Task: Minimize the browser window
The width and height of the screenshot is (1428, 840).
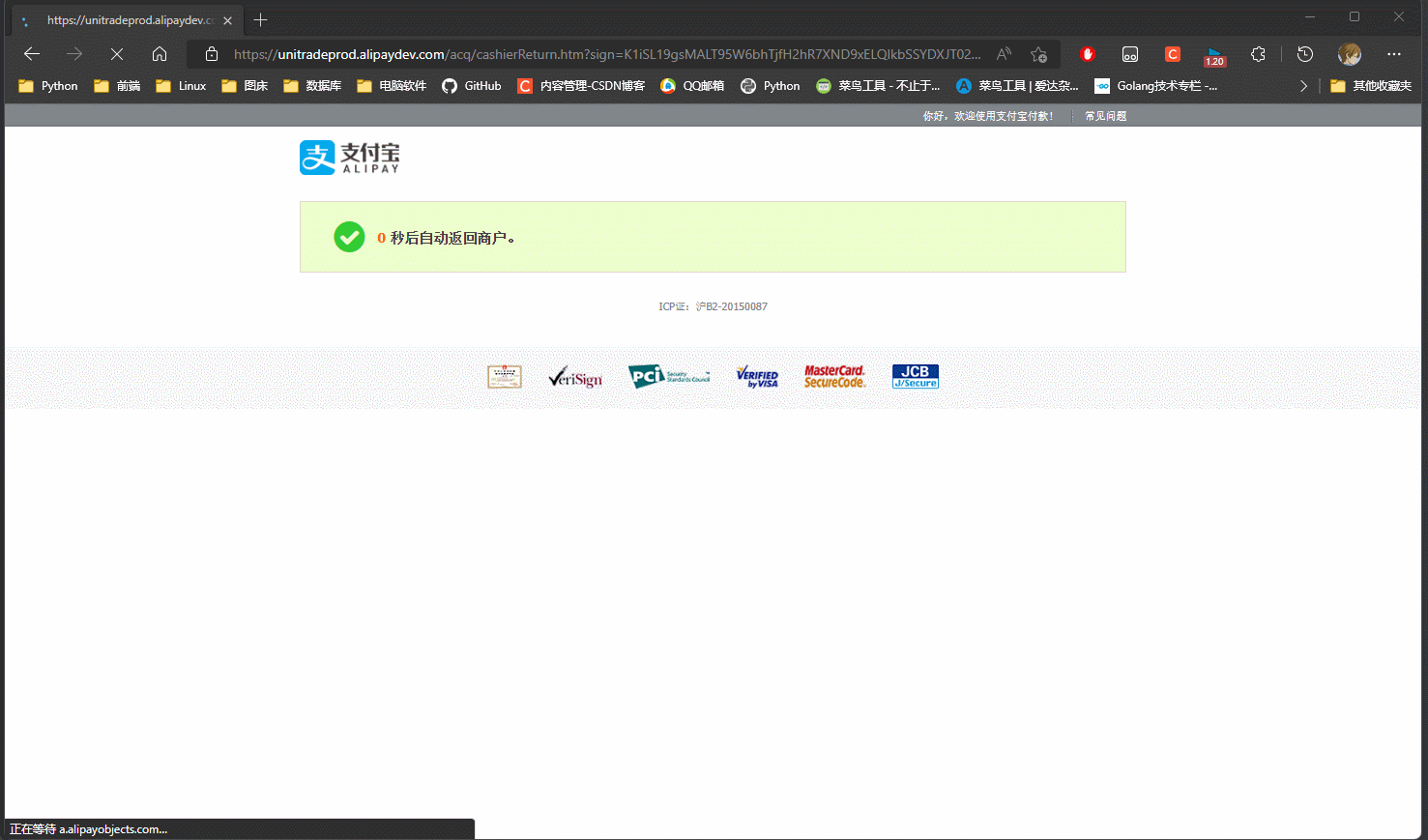Action: coord(1310,16)
